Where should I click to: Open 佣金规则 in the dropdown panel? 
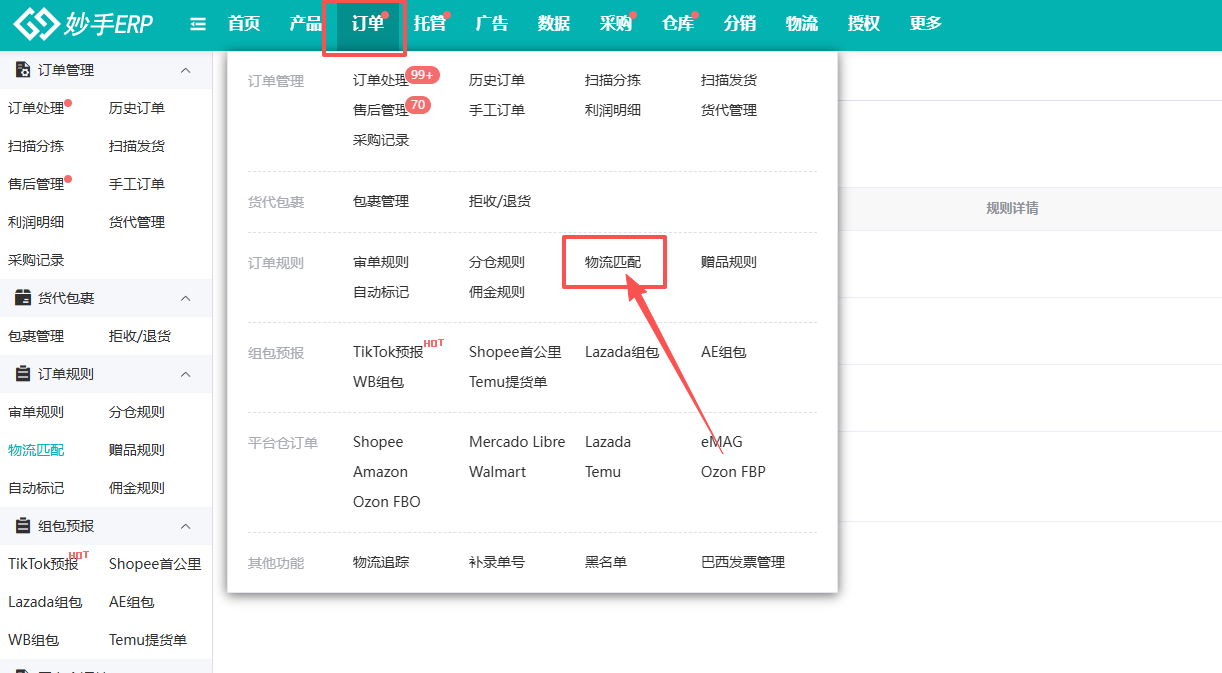[497, 292]
